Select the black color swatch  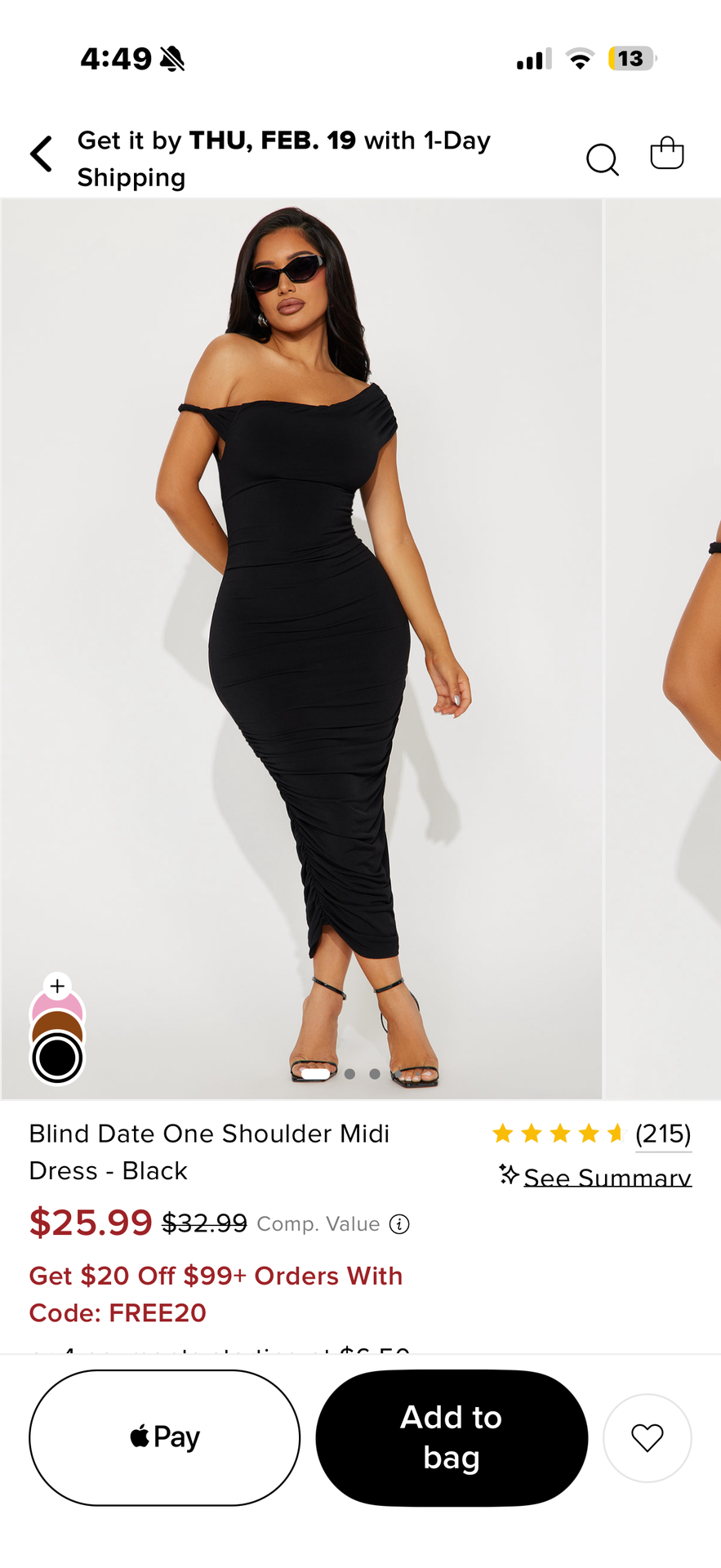(x=57, y=1058)
